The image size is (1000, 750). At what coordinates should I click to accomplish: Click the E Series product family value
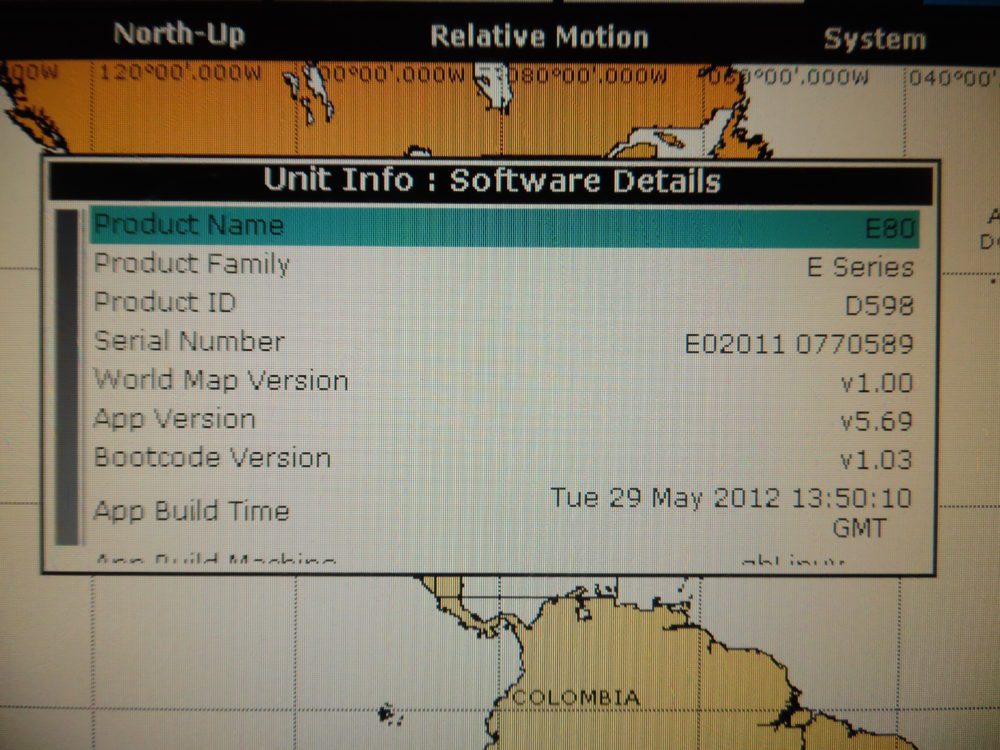coord(860,267)
